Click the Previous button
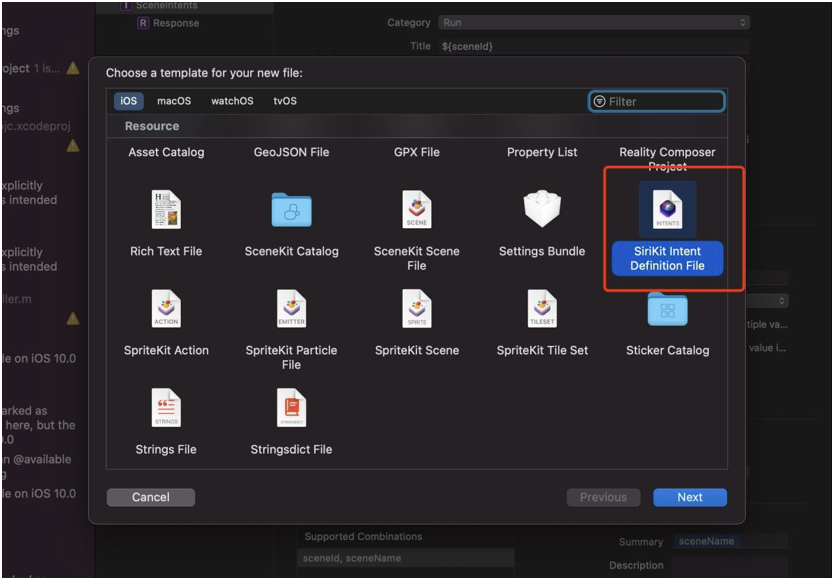Image resolution: width=834 pixels, height=580 pixels. click(603, 498)
